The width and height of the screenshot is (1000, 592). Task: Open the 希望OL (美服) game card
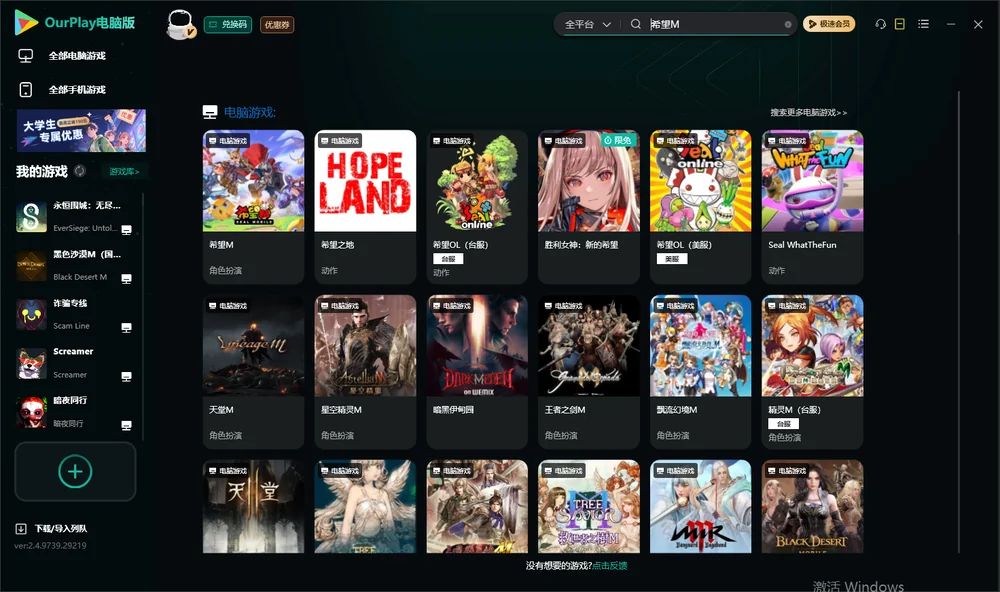pyautogui.click(x=700, y=207)
